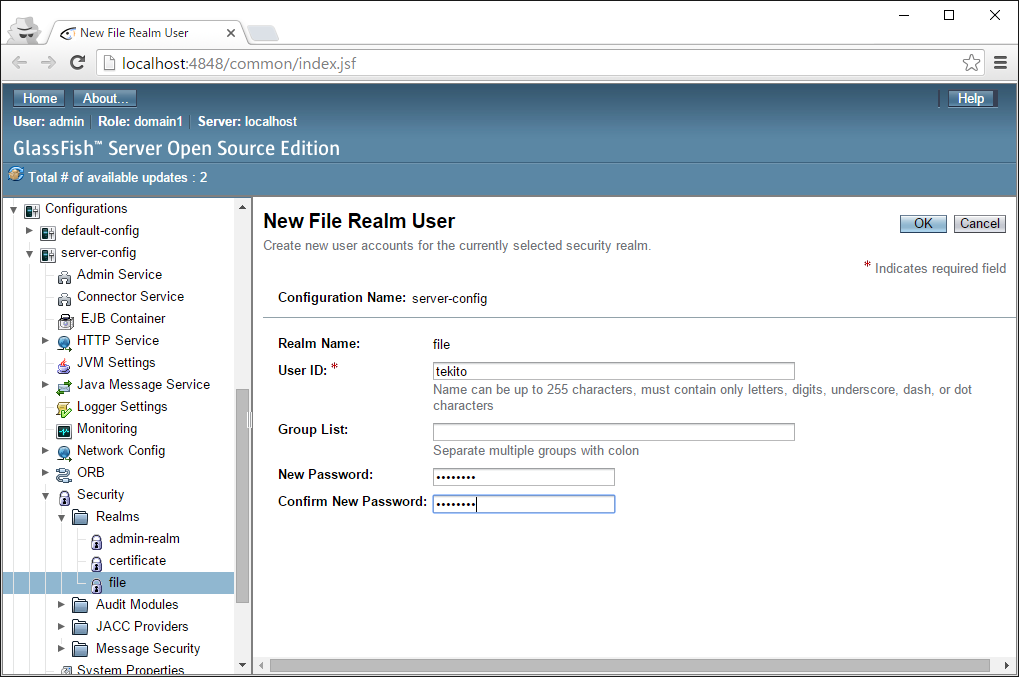Select the Logger Settings tree item

[x=122, y=407]
